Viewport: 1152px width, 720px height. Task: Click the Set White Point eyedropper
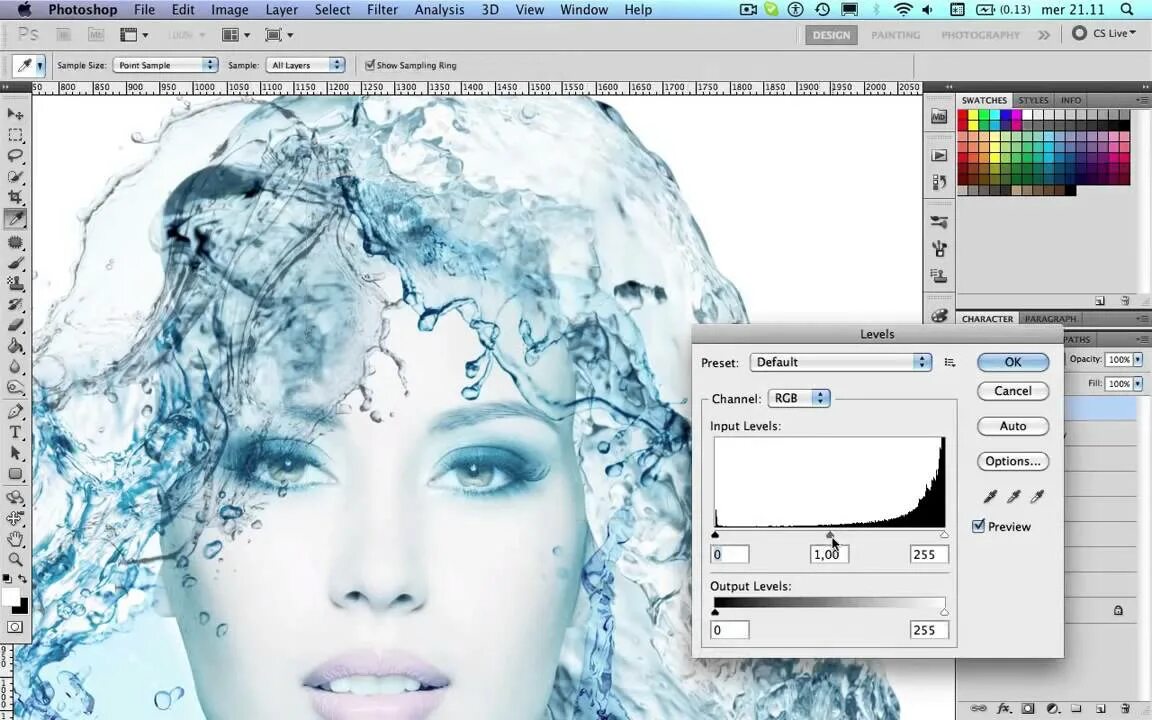tap(1037, 497)
